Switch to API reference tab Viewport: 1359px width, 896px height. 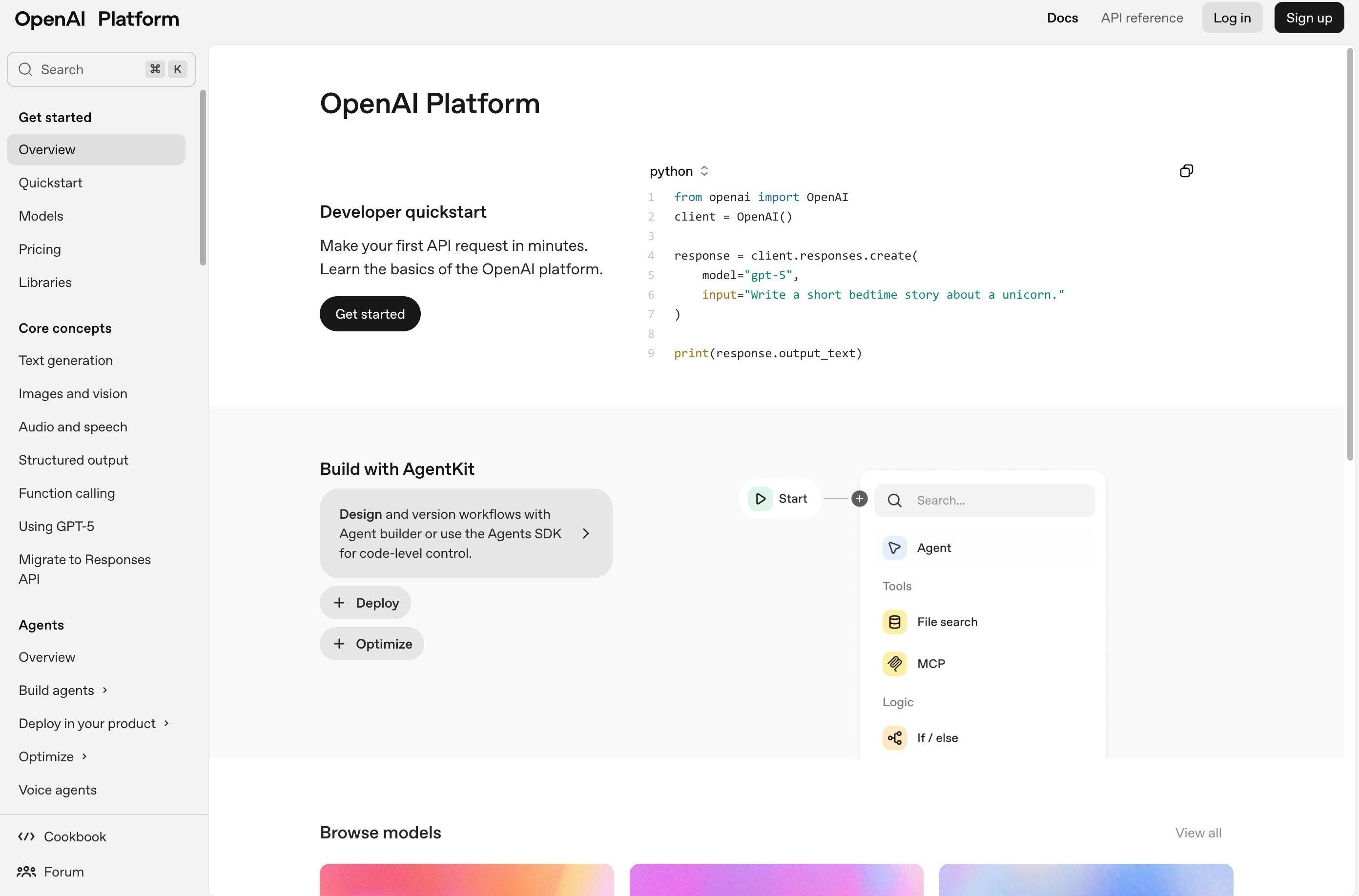(x=1141, y=18)
